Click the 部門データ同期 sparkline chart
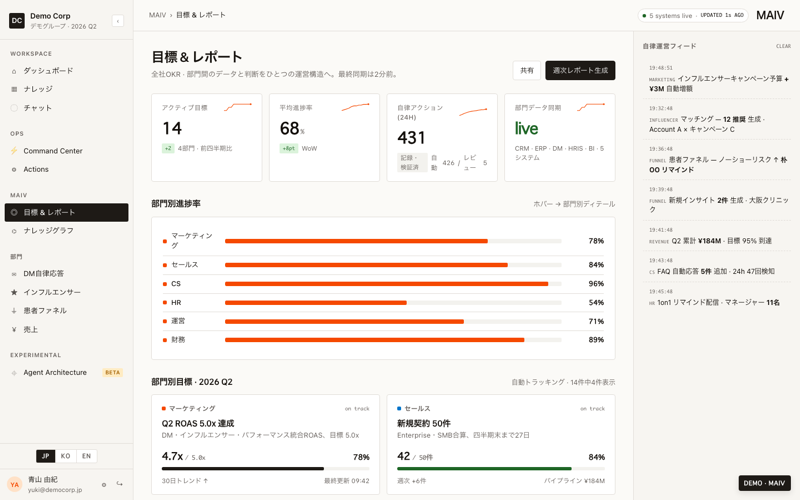The height and width of the screenshot is (500, 800). click(591, 107)
